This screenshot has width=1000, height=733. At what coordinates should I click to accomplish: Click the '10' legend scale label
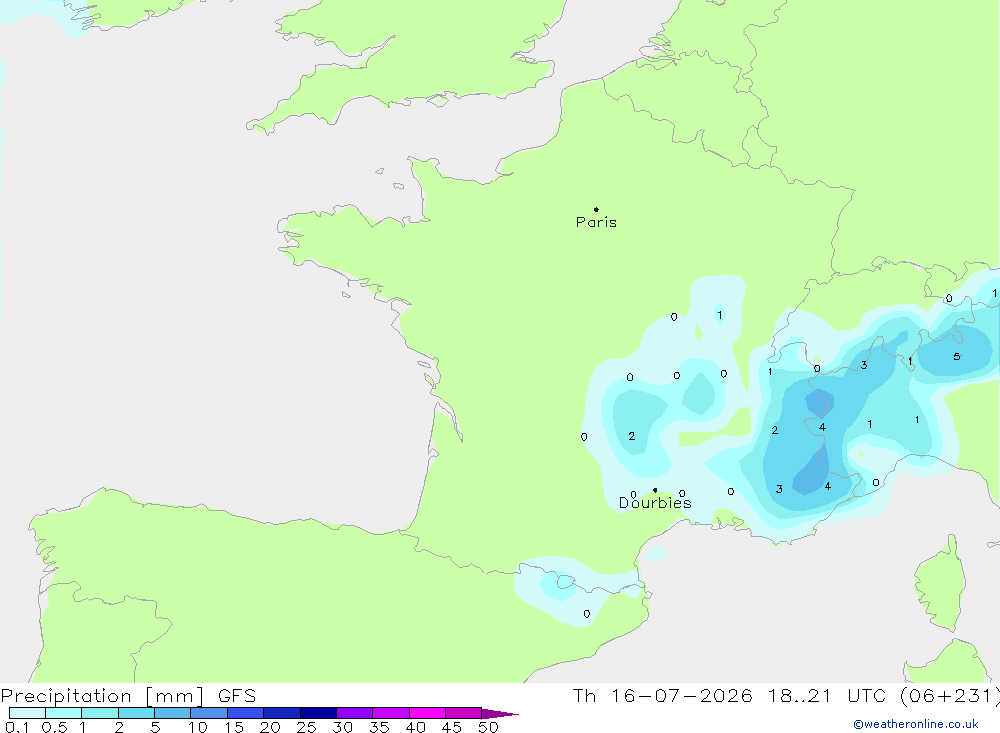tap(198, 727)
